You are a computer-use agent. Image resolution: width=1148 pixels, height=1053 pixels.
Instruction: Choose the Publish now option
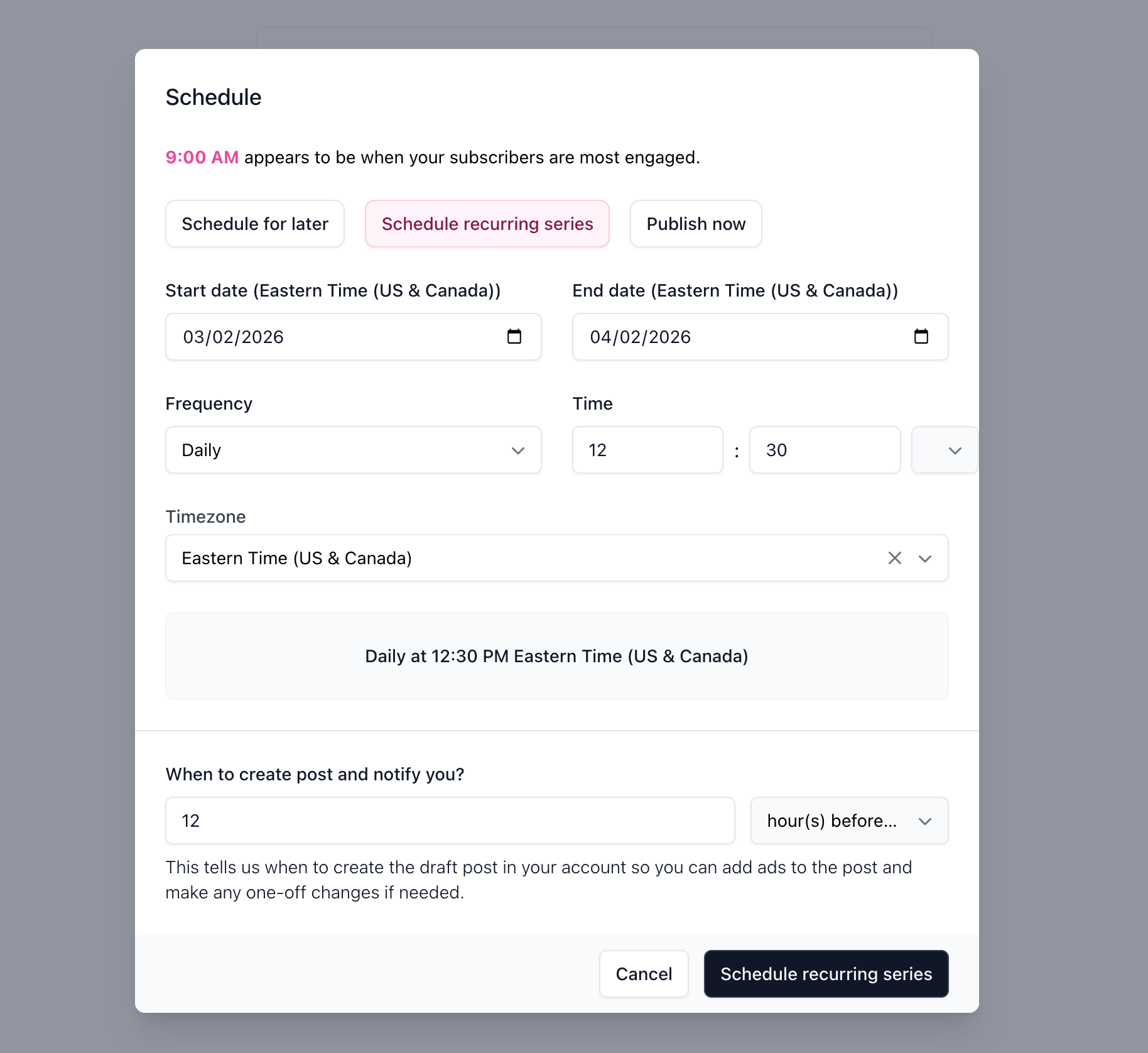[696, 224]
